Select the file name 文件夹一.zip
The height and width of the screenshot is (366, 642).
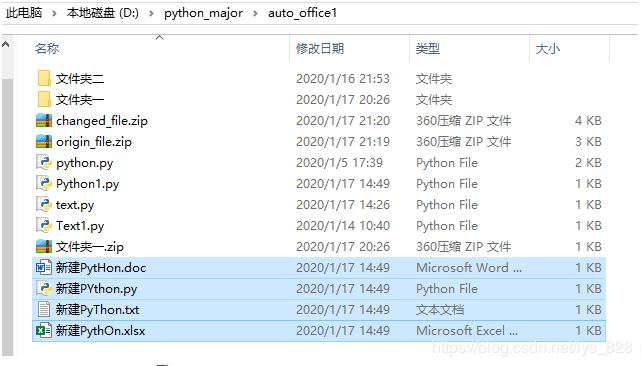click(90, 247)
